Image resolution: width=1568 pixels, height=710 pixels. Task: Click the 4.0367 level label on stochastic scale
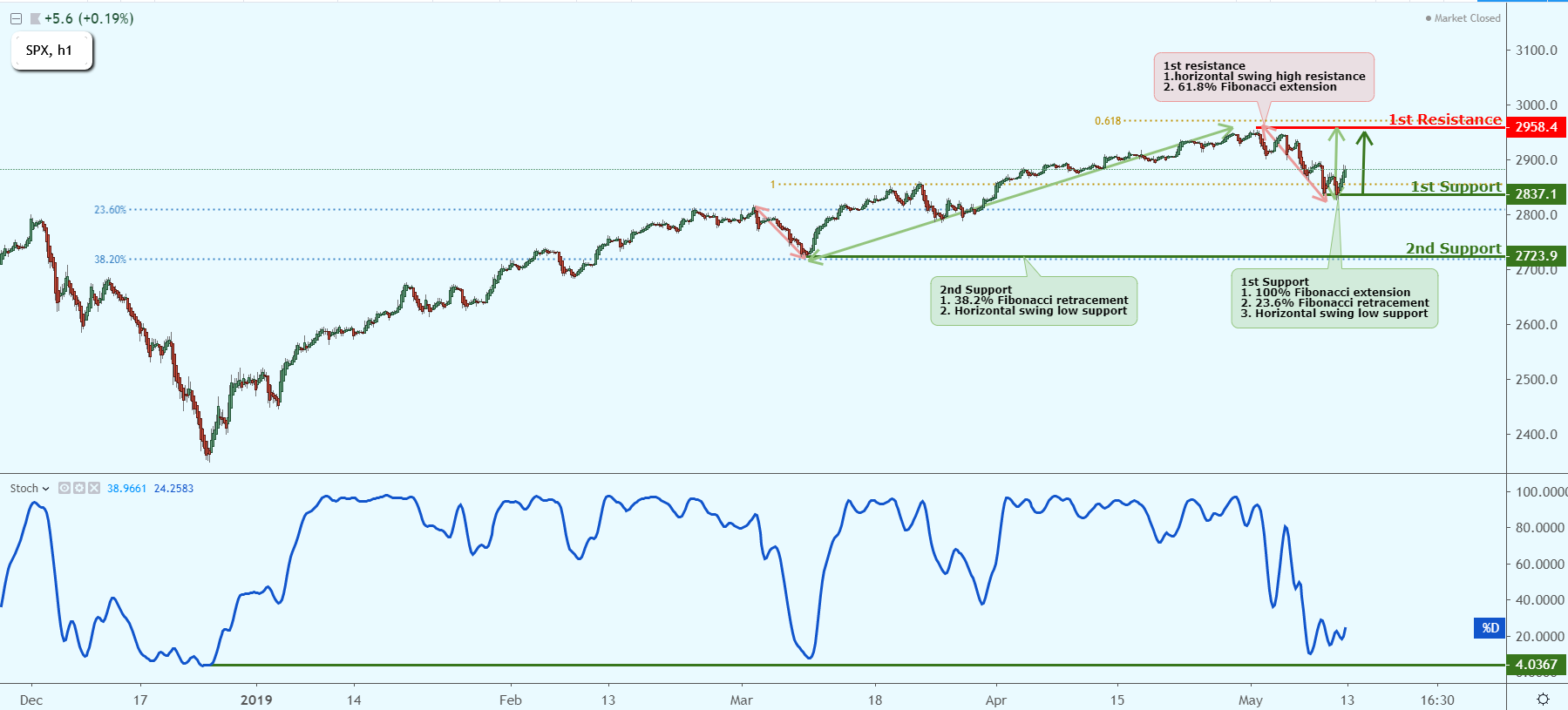tap(1537, 665)
